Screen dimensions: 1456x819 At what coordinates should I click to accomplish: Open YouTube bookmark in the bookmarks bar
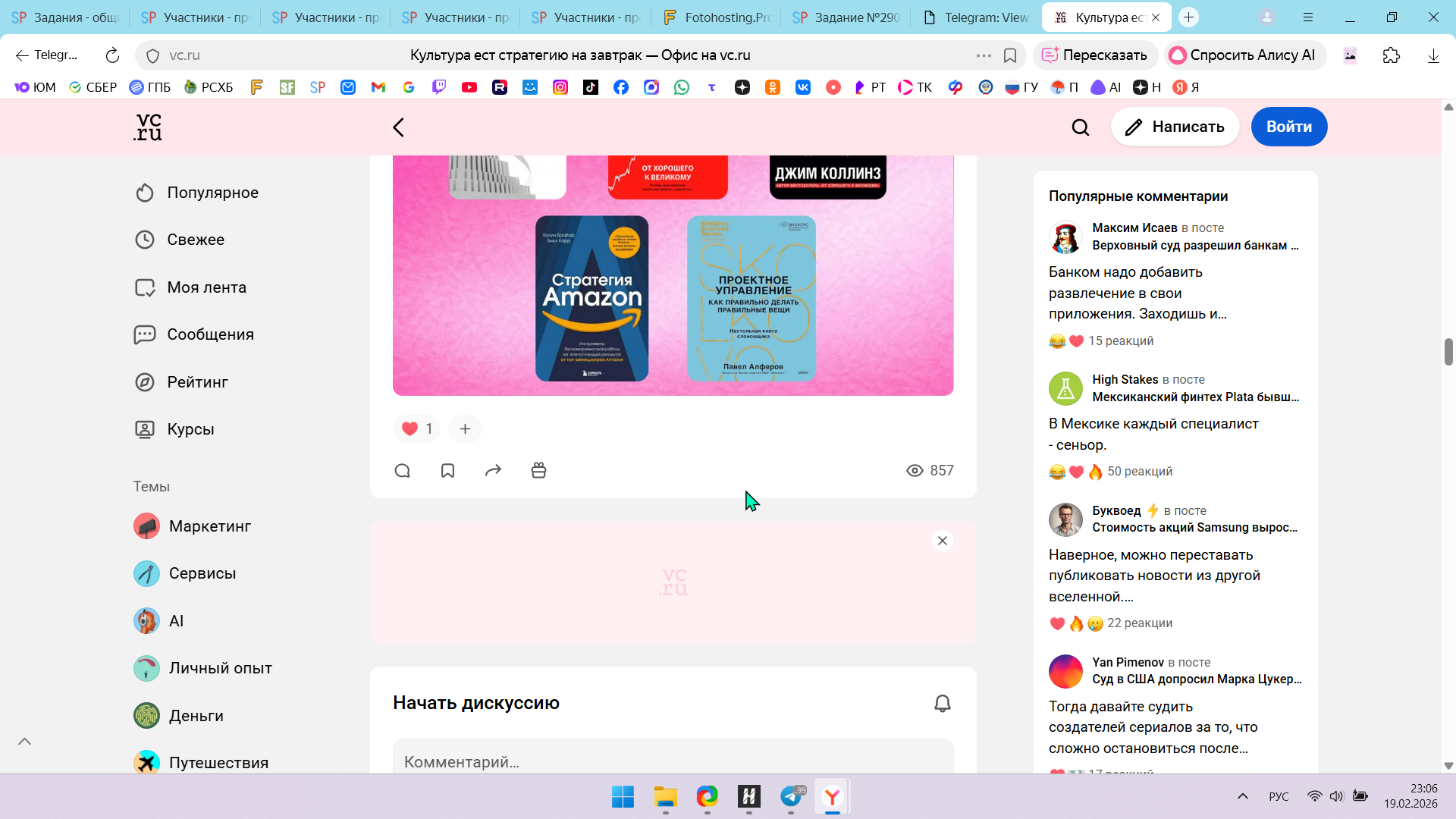click(469, 87)
